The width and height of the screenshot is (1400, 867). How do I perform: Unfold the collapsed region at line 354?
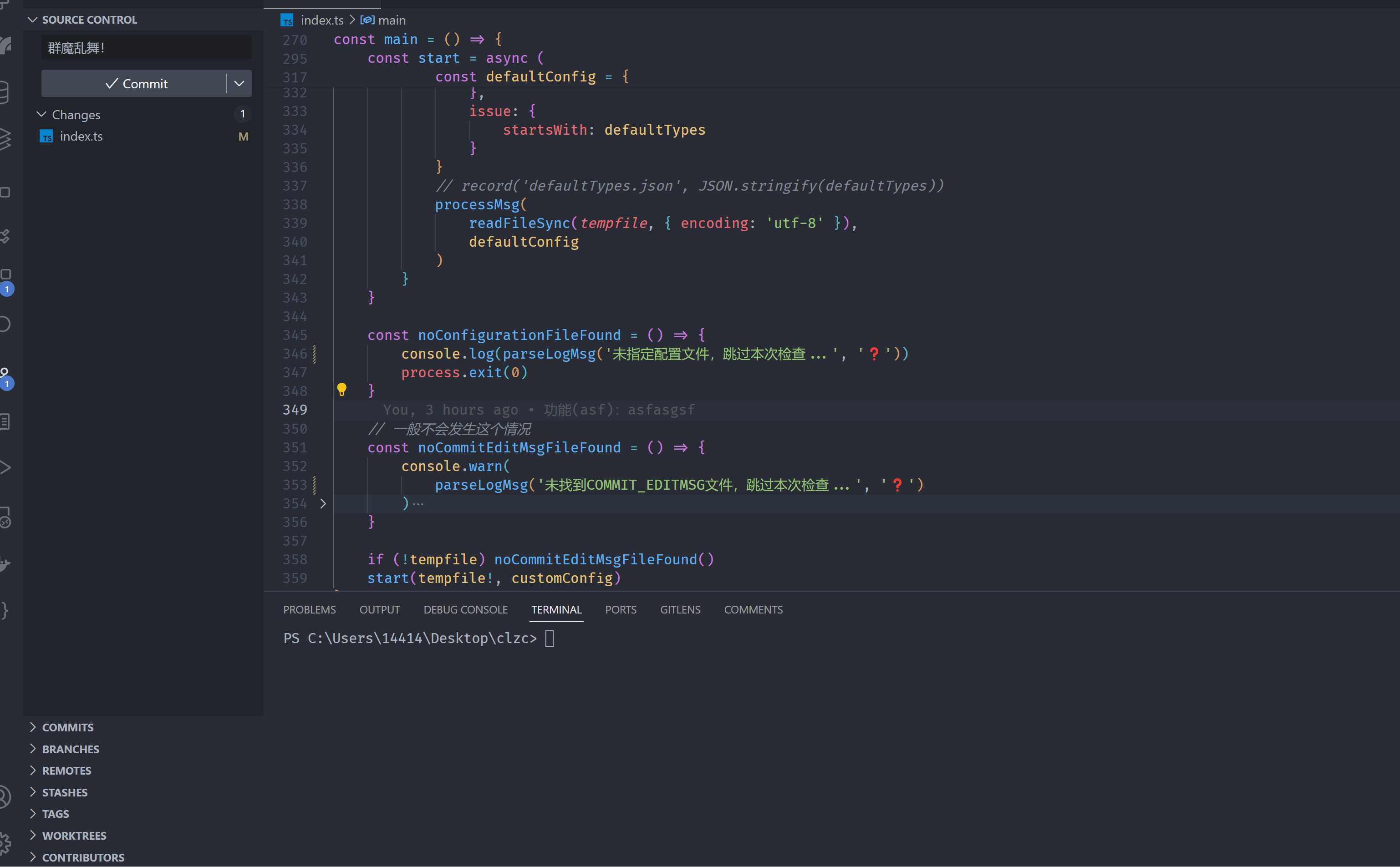tap(323, 503)
